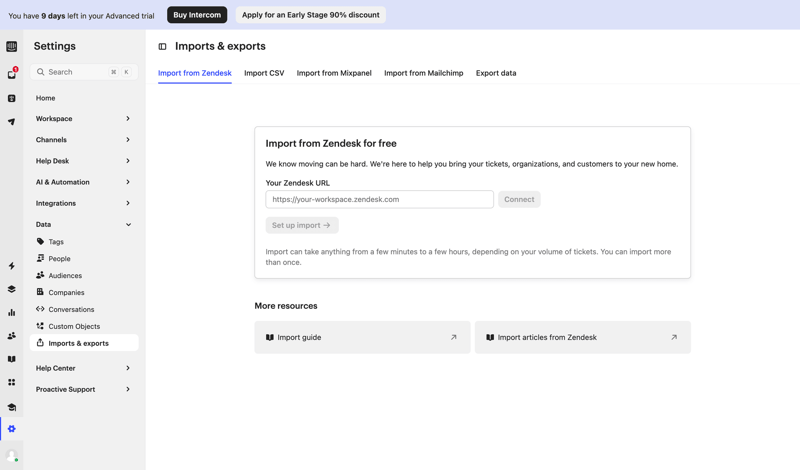Open the Reports bar chart icon
This screenshot has height=470, width=800.
tap(12, 313)
